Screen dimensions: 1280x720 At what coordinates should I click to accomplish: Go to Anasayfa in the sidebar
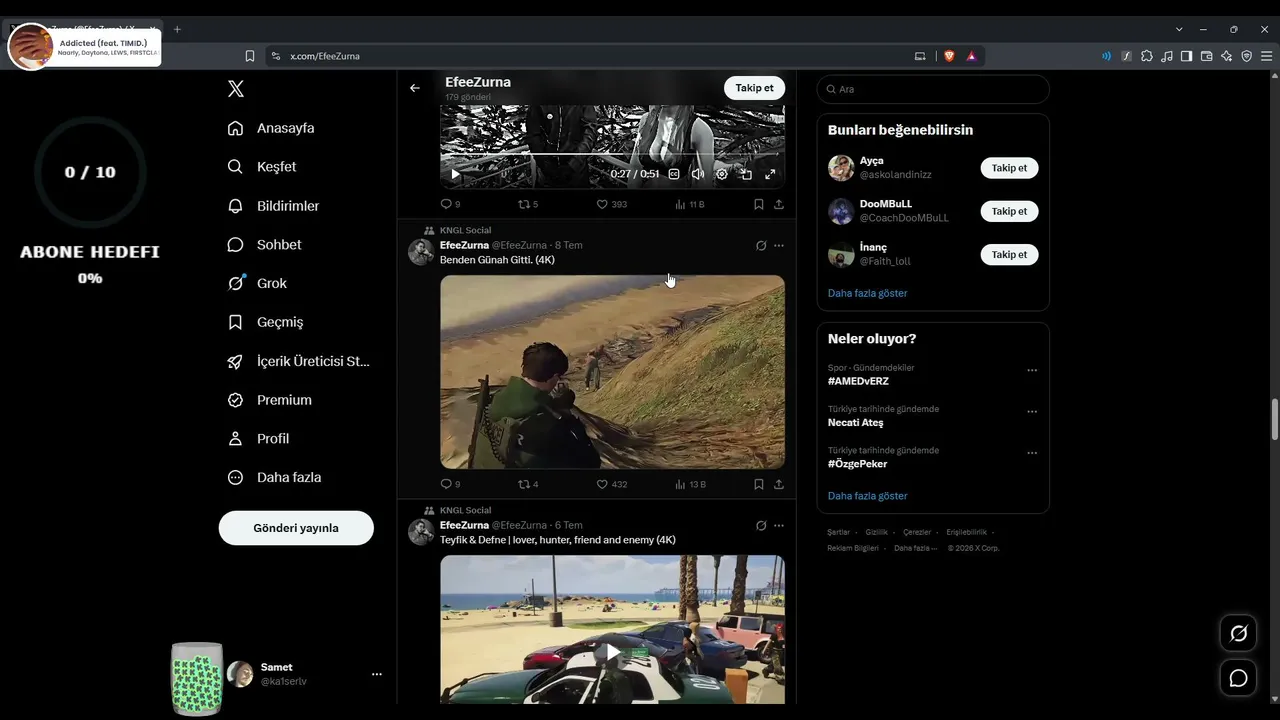[x=271, y=128]
